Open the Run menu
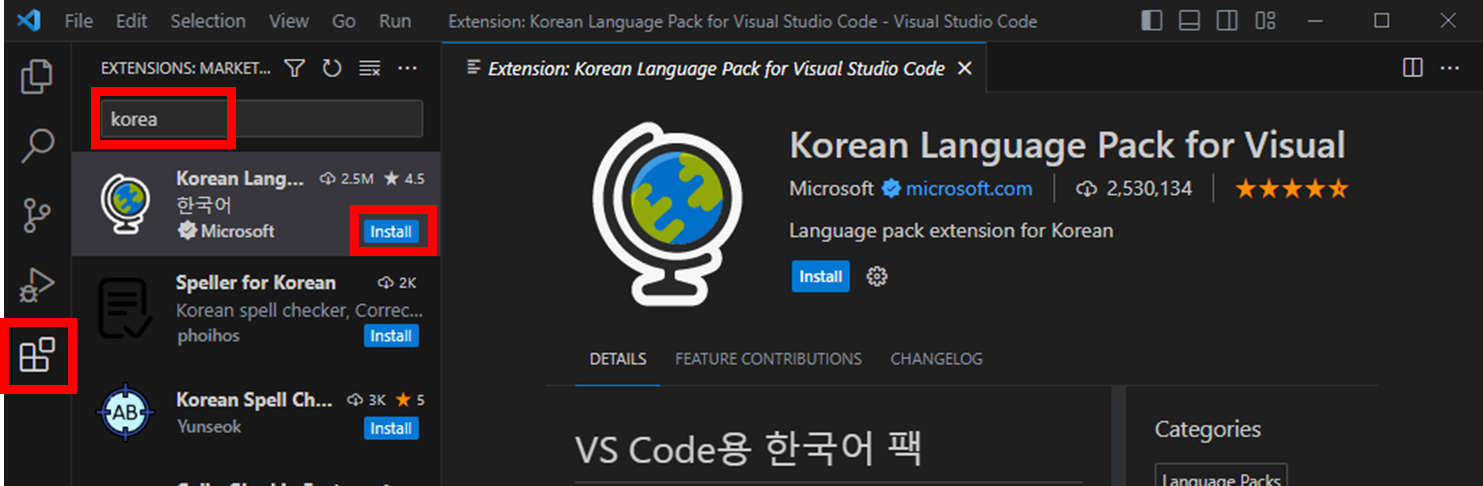Viewport: 1483px width, 486px height. click(x=395, y=21)
